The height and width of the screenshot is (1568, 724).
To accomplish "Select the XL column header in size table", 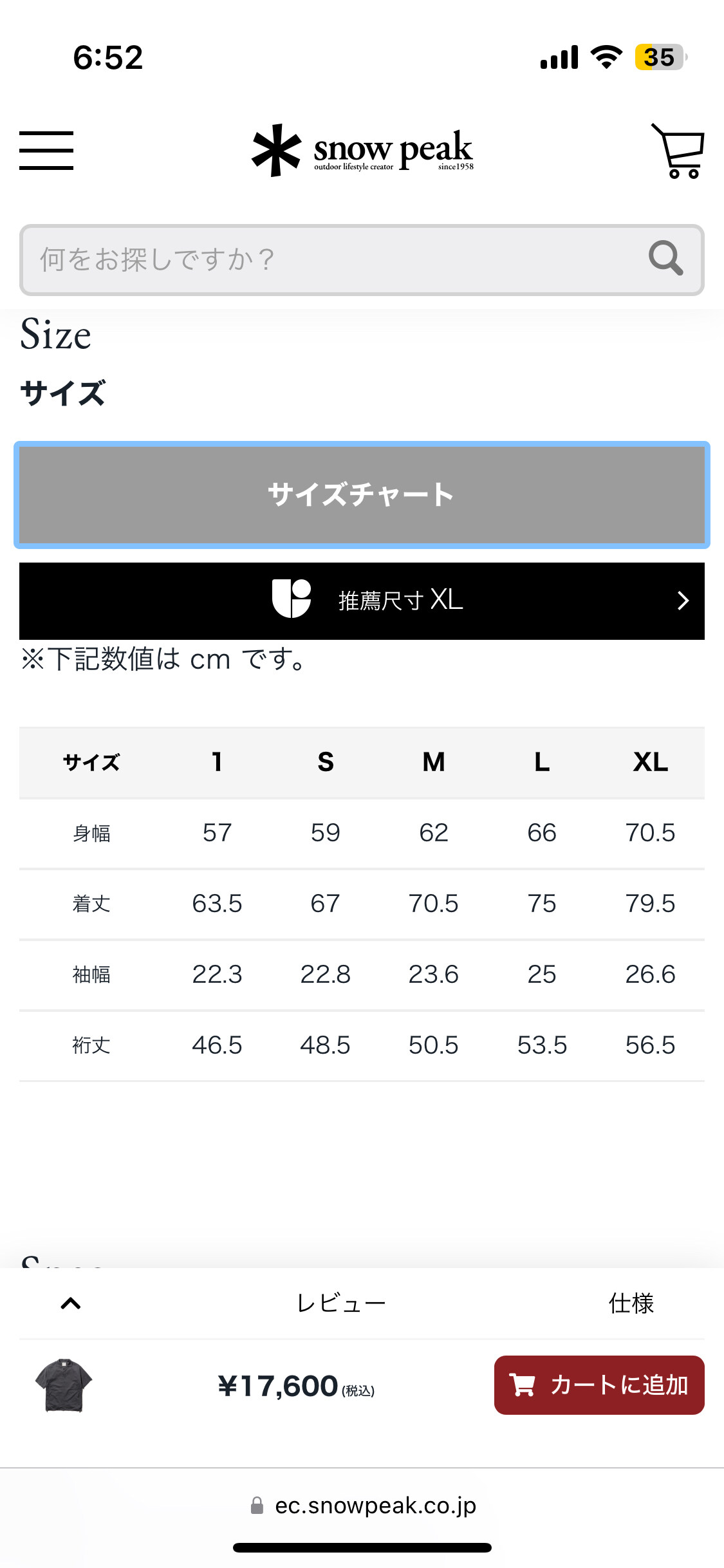I will [651, 762].
